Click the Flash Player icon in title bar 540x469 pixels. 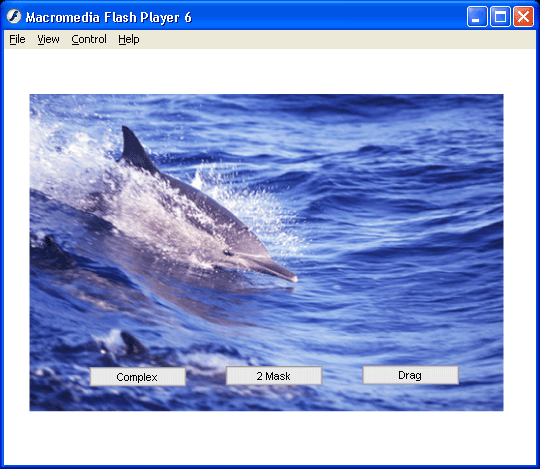pyautogui.click(x=14, y=16)
